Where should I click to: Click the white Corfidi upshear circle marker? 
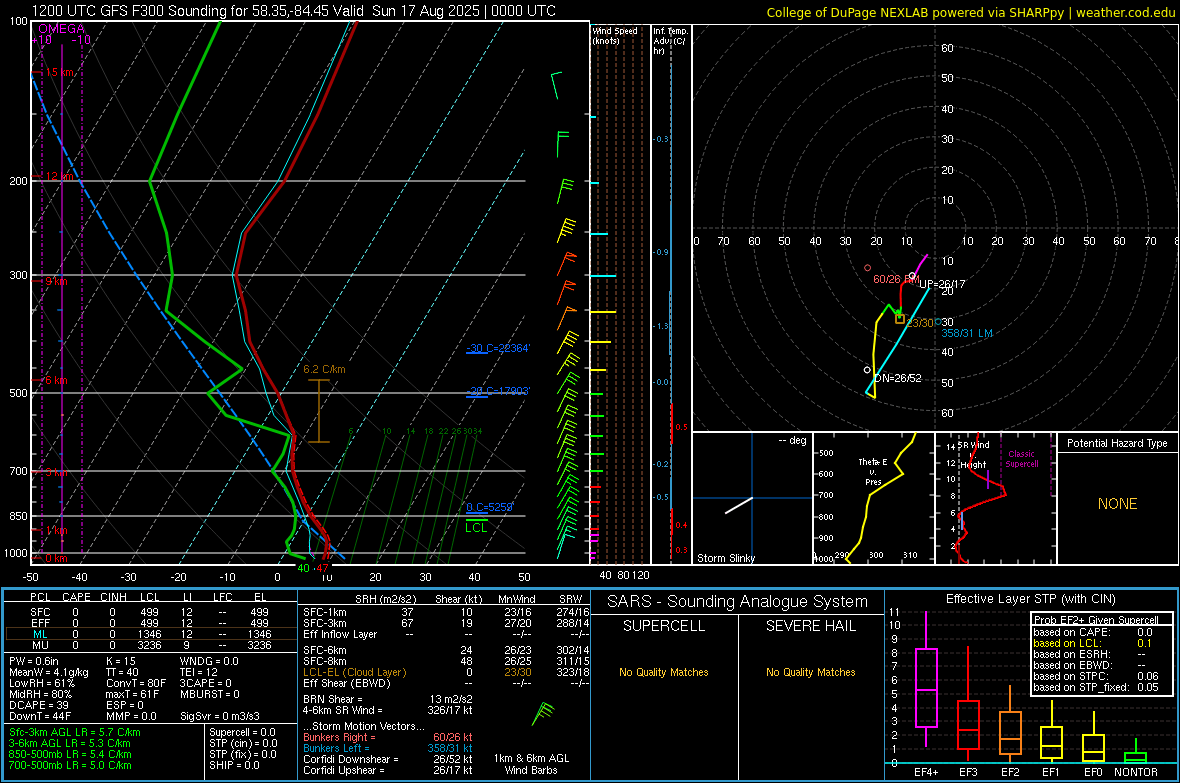[x=913, y=276]
